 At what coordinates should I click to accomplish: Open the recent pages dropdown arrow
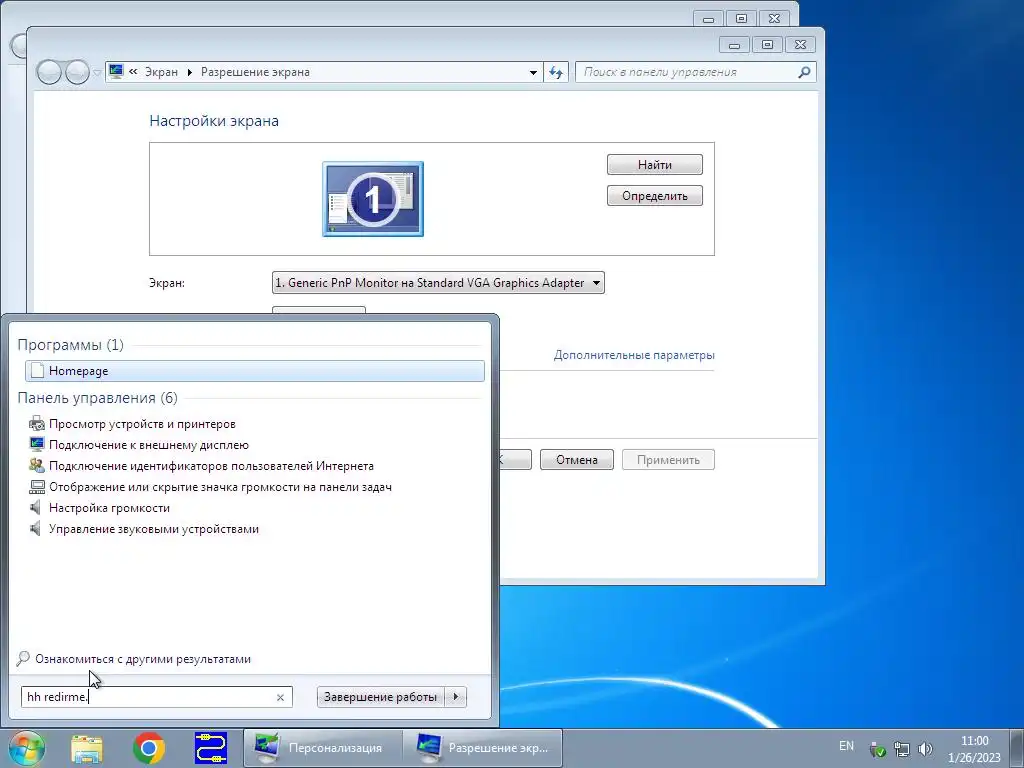coord(97,72)
